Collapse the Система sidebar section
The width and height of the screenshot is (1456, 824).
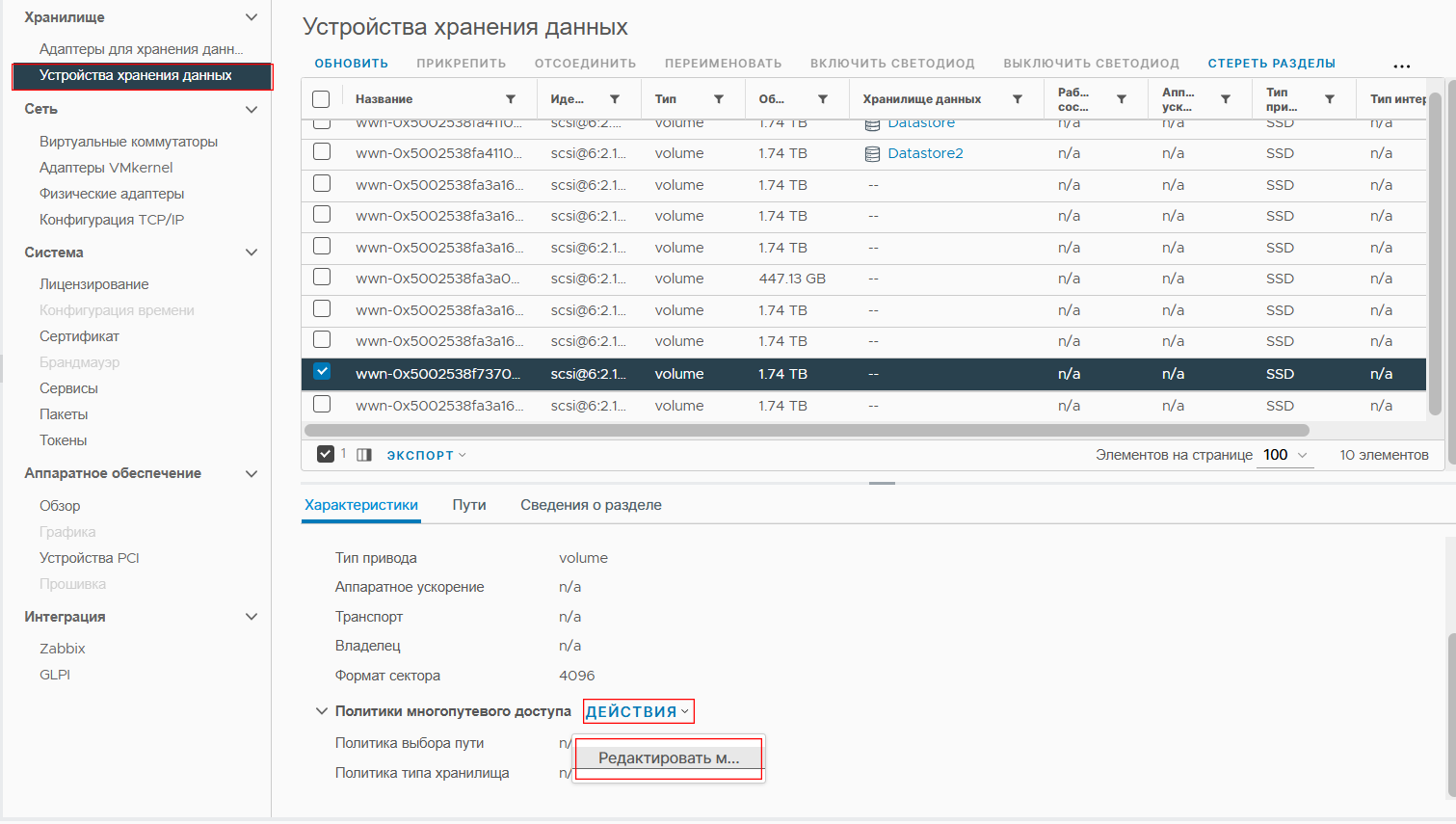click(251, 253)
